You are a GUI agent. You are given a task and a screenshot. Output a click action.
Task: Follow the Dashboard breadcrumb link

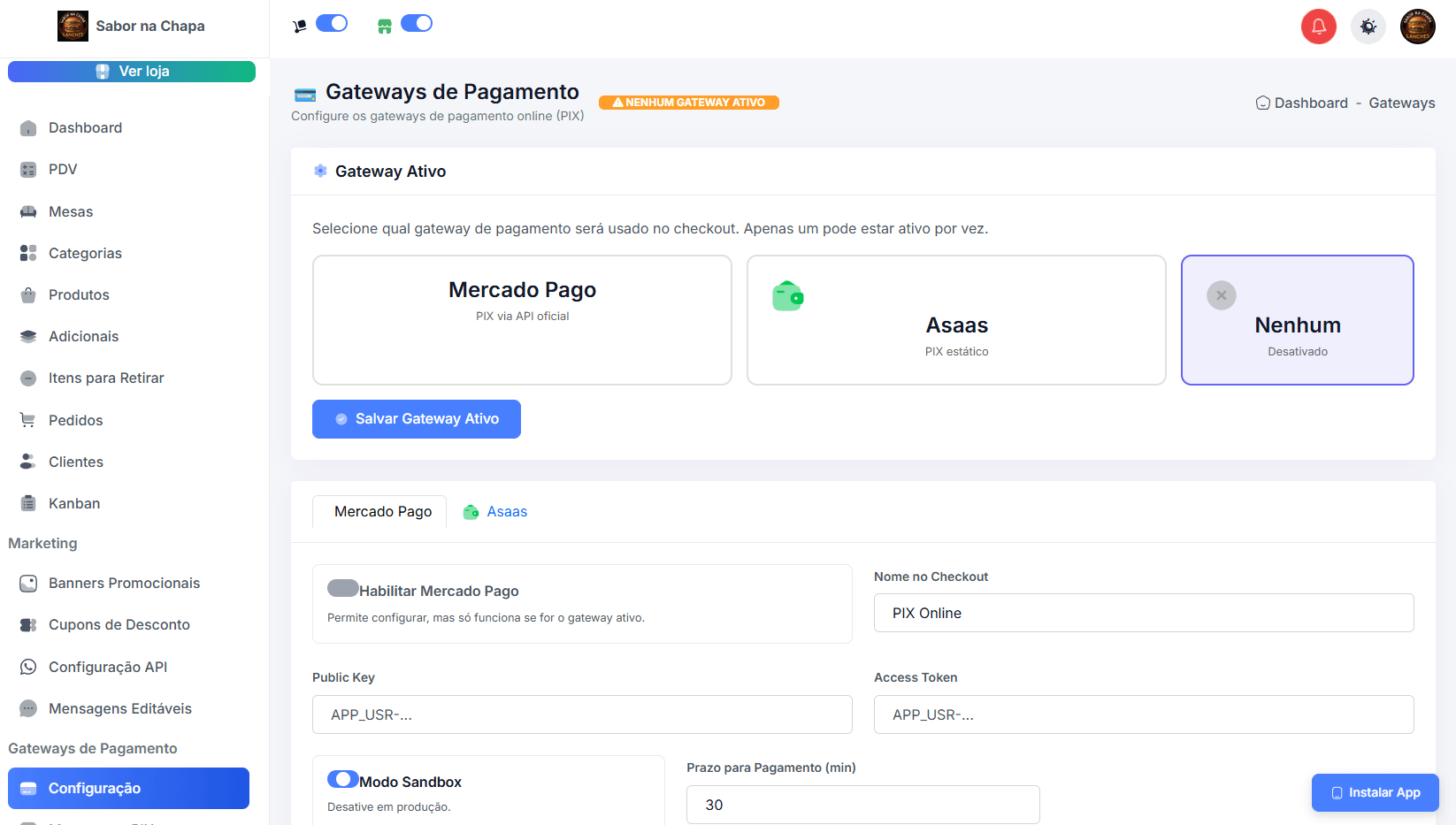1311,103
